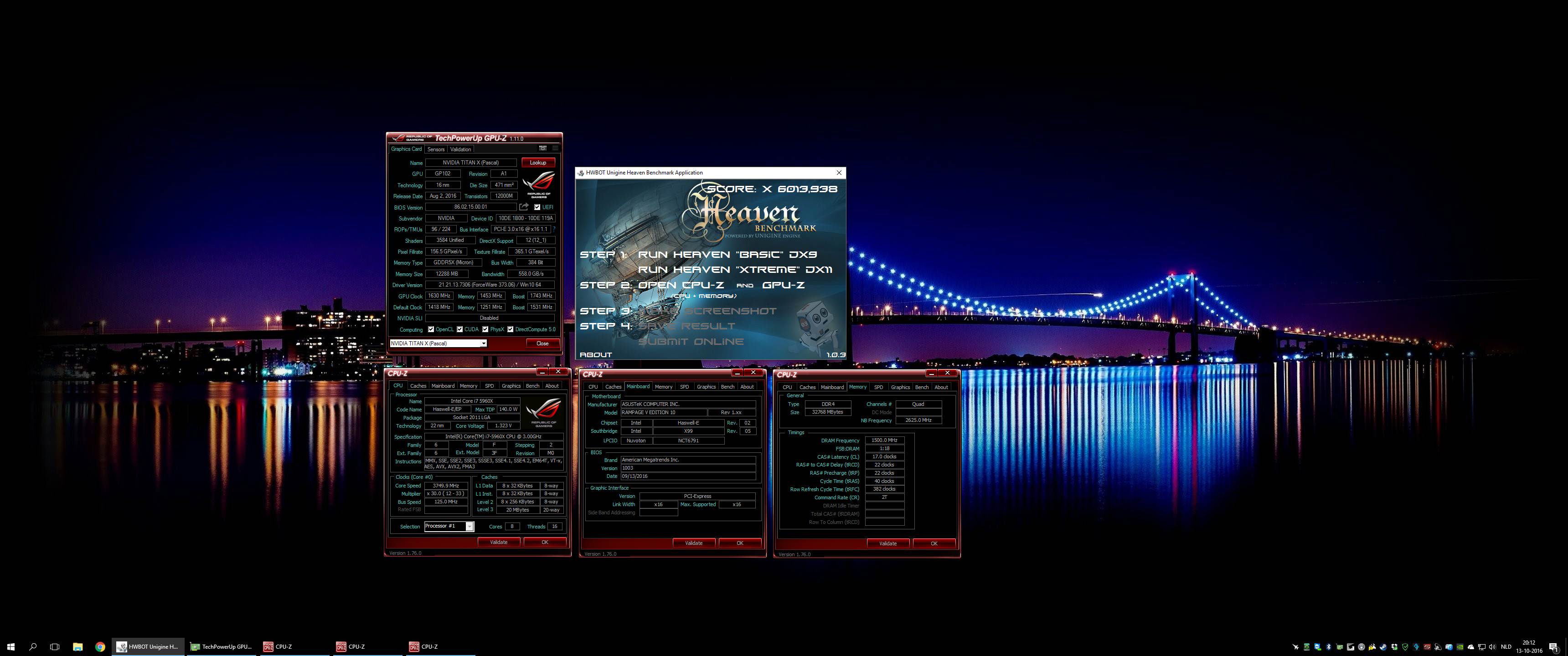This screenshot has height=656, width=1568.
Task: Click the ROG logo in CPU-Z CPU window
Action: [x=543, y=413]
